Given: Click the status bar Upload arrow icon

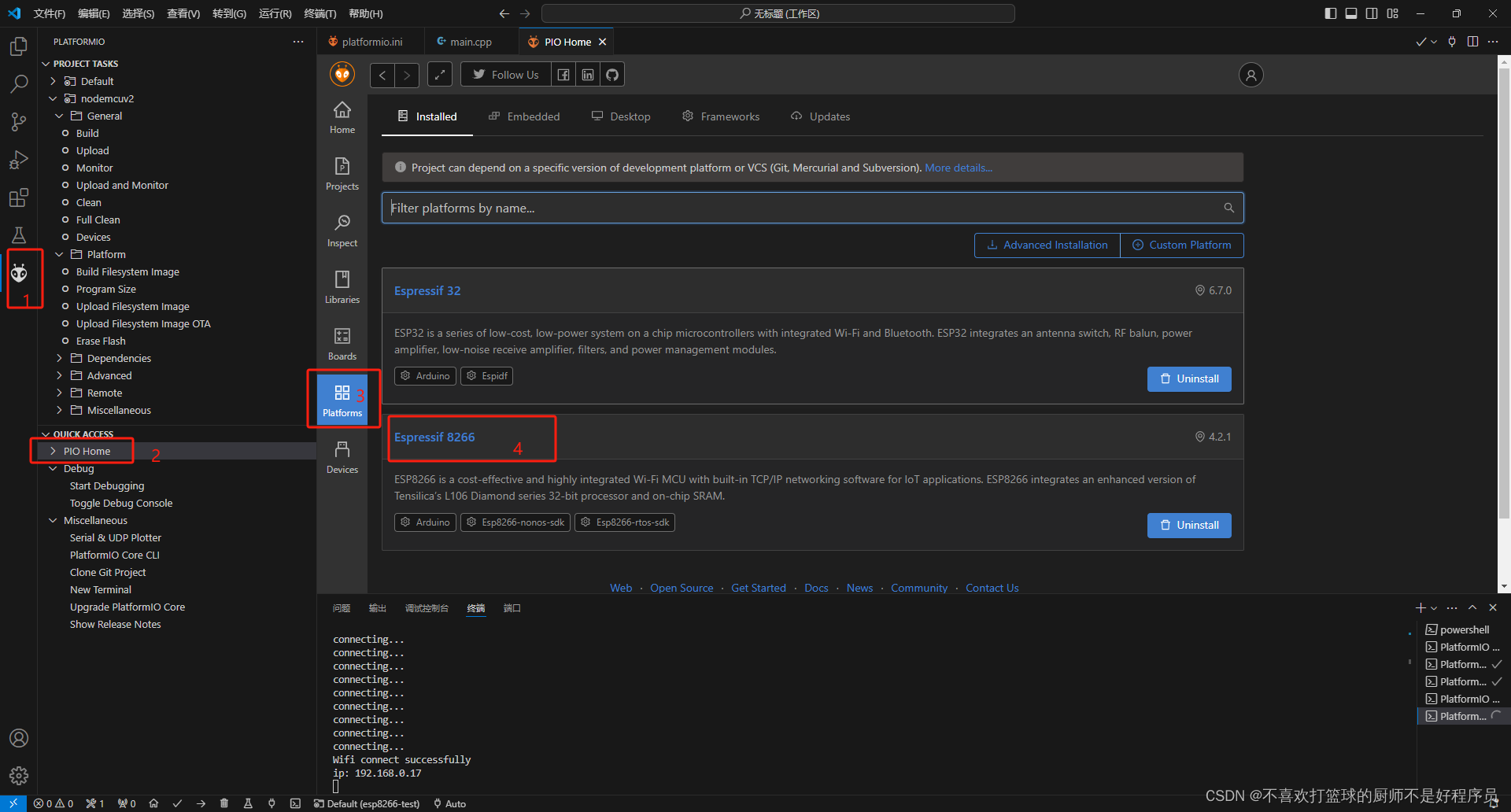Looking at the screenshot, I should tap(201, 803).
